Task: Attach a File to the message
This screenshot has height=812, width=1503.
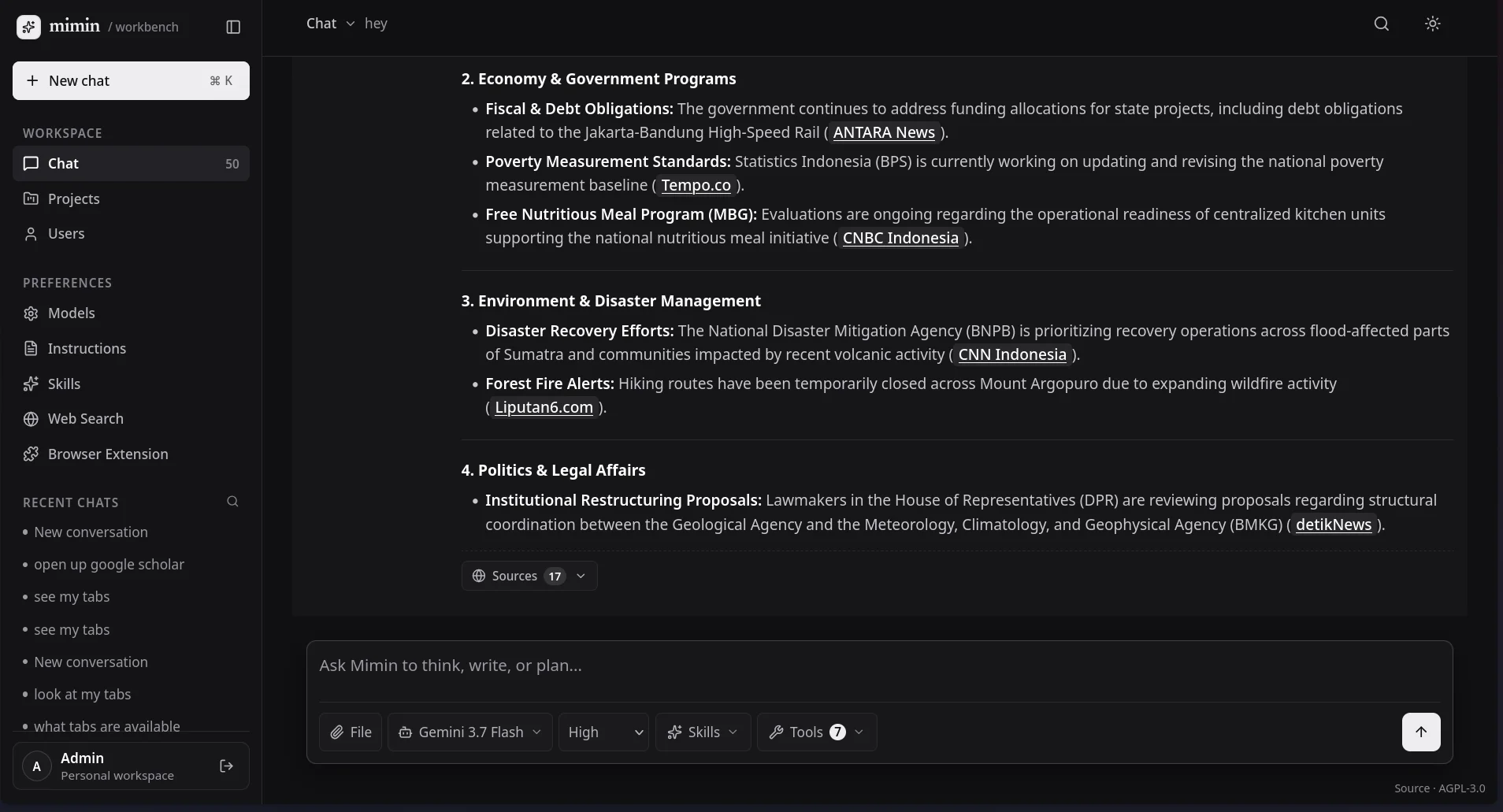Action: (351, 732)
